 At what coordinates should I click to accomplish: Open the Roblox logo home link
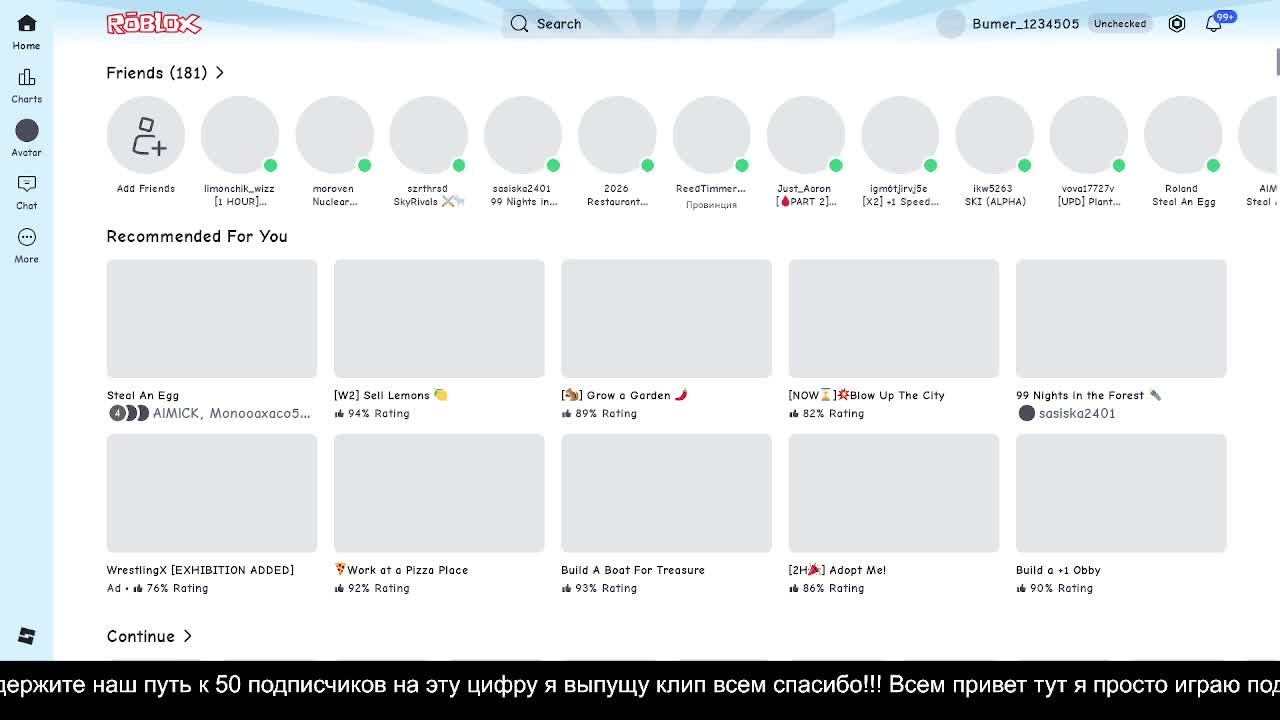point(154,23)
